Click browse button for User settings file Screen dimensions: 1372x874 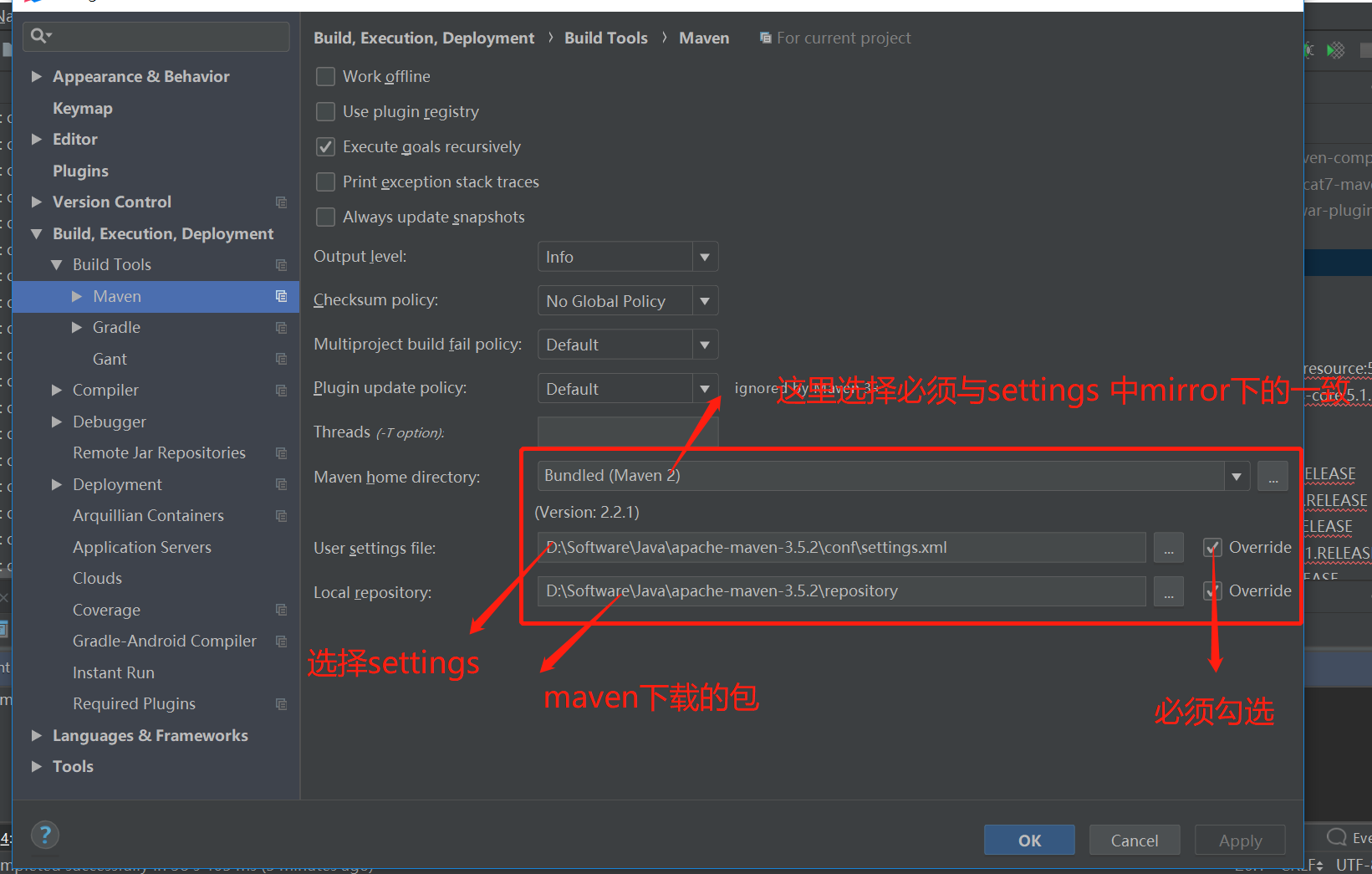click(x=1168, y=548)
